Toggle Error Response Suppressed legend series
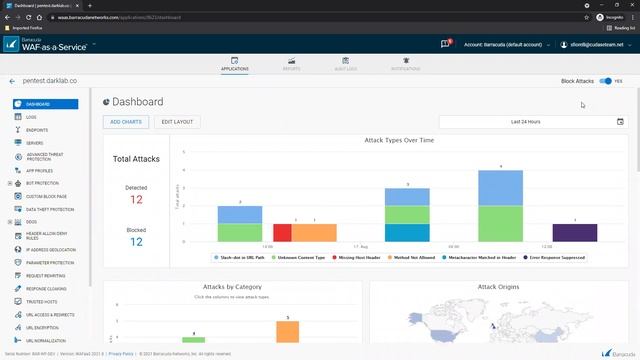This screenshot has width=640, height=360. click(554, 258)
